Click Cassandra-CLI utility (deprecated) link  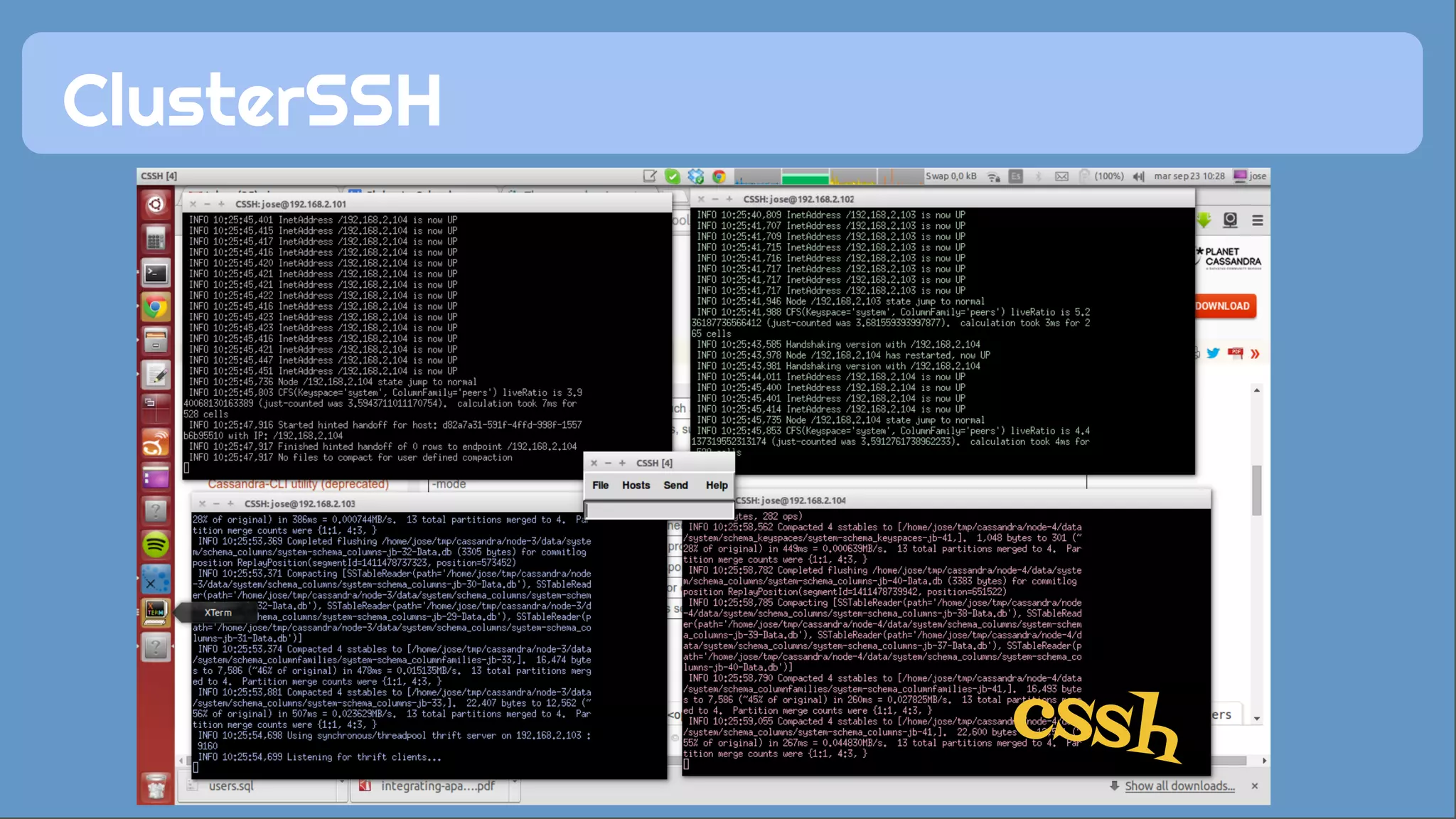[x=299, y=484]
